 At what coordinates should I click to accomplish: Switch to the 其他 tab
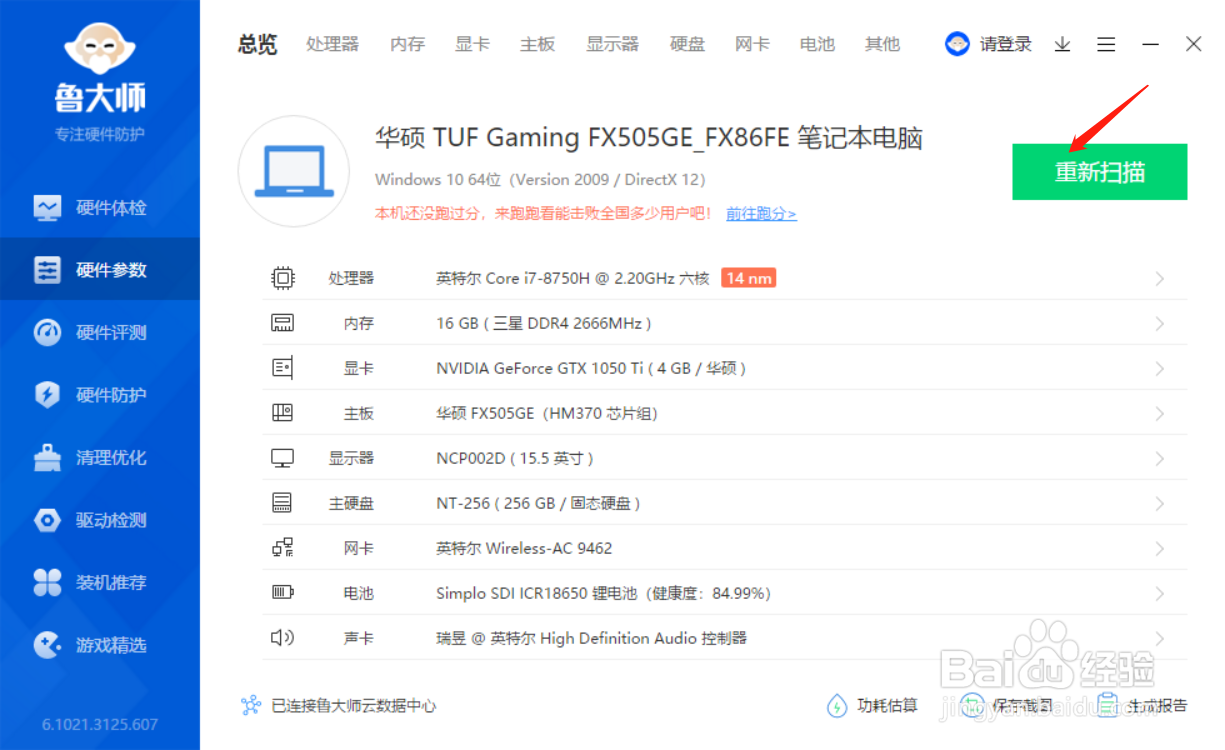tap(882, 44)
